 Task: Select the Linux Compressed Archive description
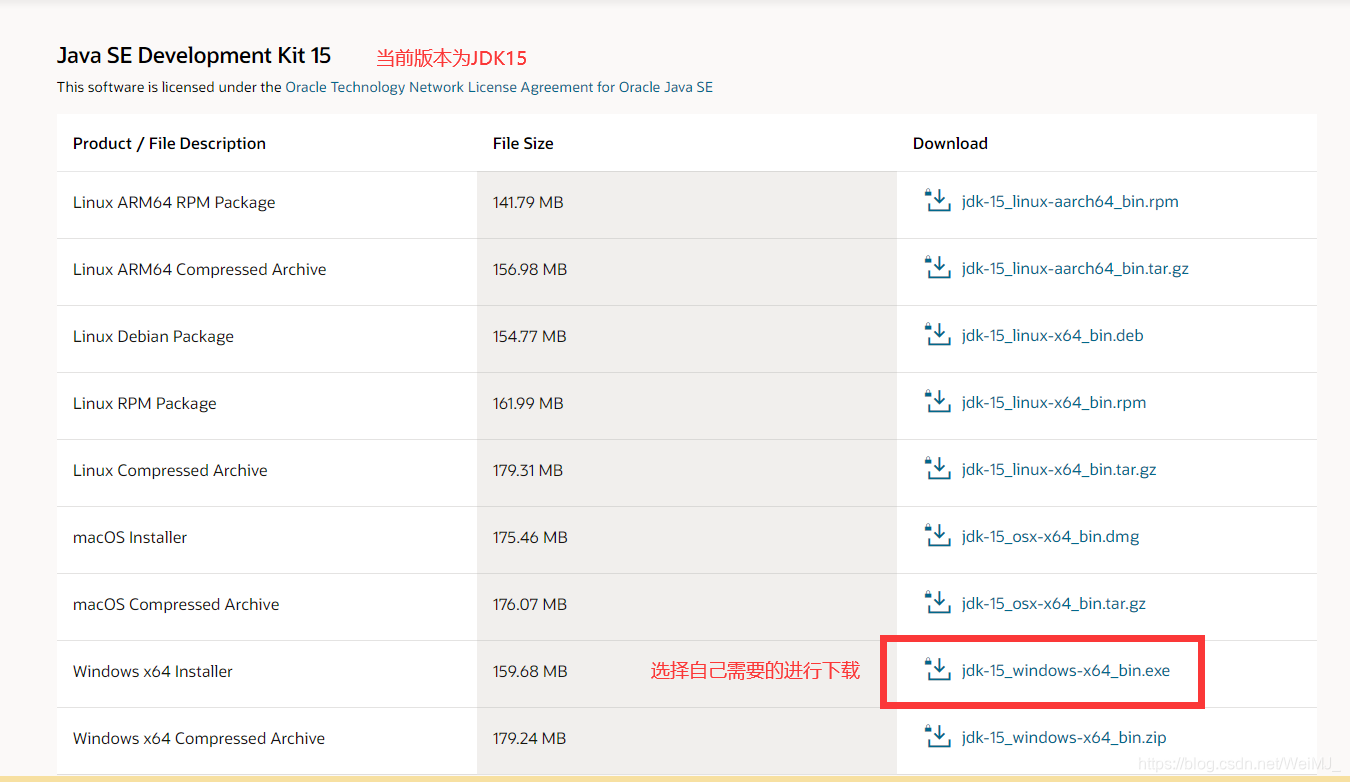click(x=170, y=470)
